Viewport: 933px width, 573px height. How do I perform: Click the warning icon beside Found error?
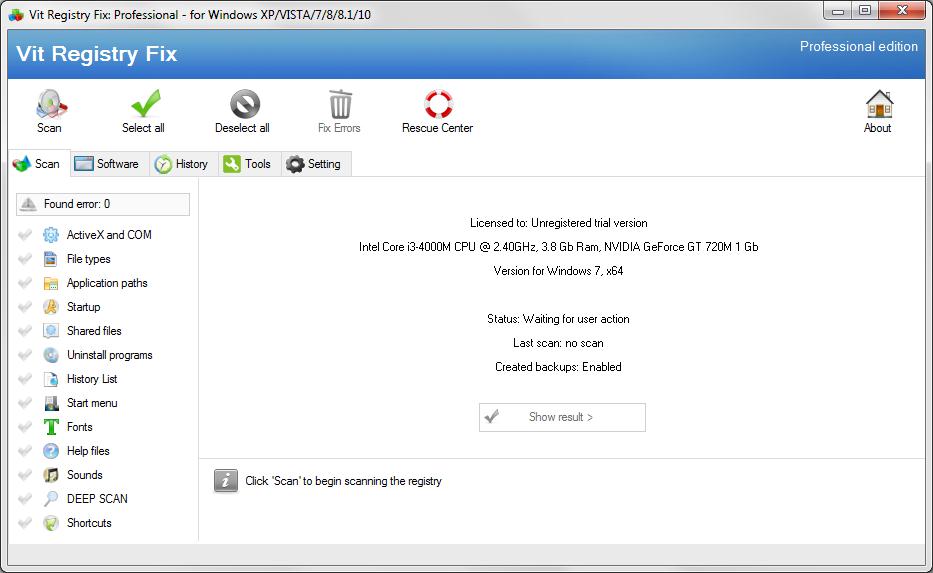(x=28, y=204)
